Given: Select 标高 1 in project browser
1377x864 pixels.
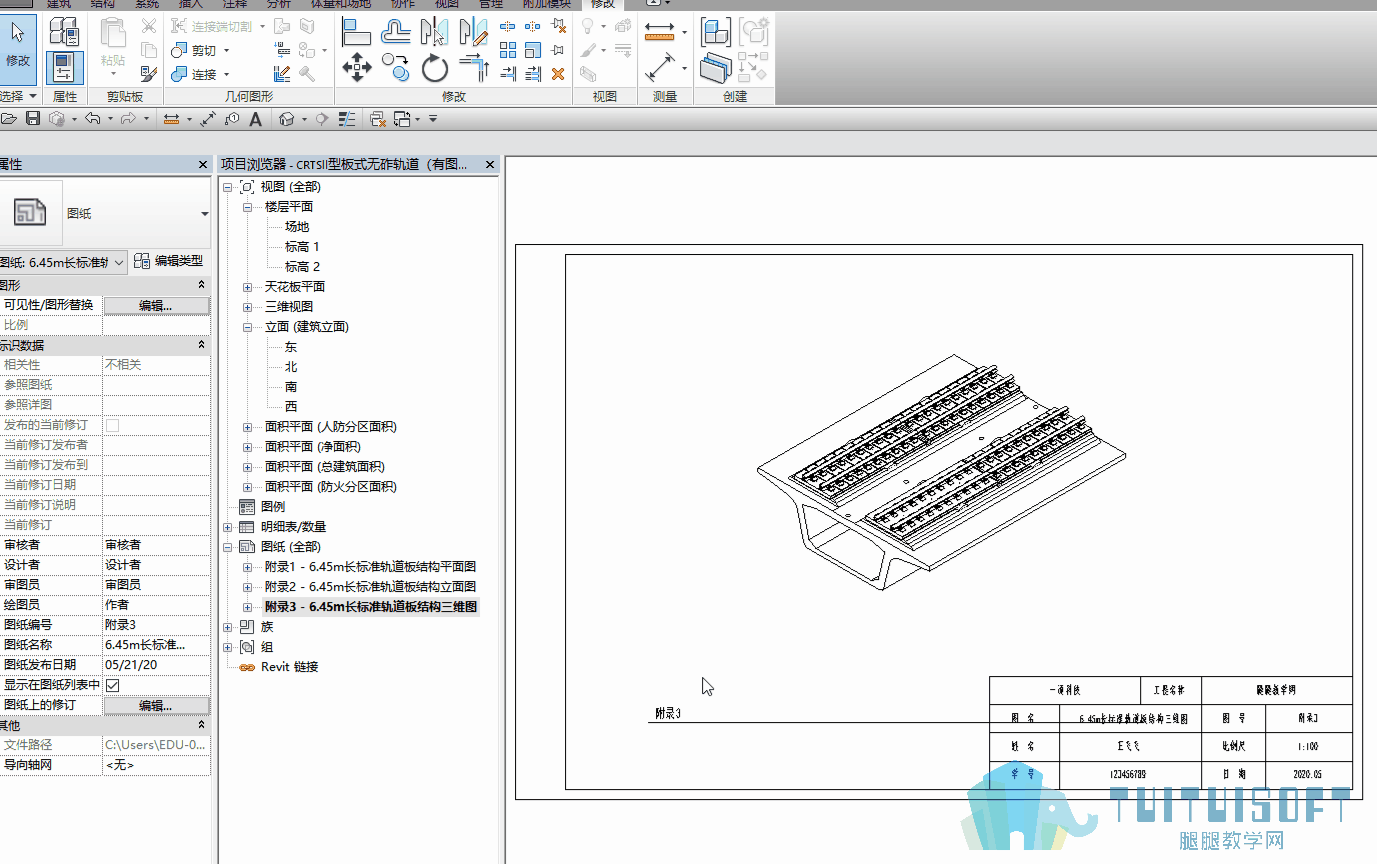Looking at the screenshot, I should [x=302, y=247].
